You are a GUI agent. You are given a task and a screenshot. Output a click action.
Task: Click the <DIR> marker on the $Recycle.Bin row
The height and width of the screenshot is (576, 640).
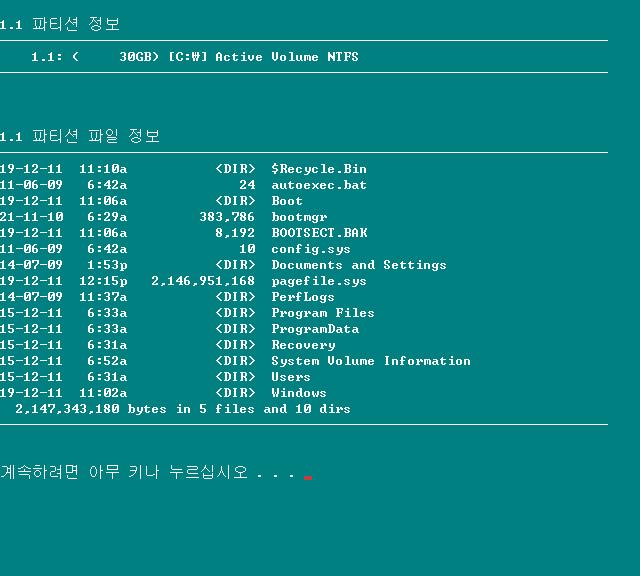click(235, 169)
